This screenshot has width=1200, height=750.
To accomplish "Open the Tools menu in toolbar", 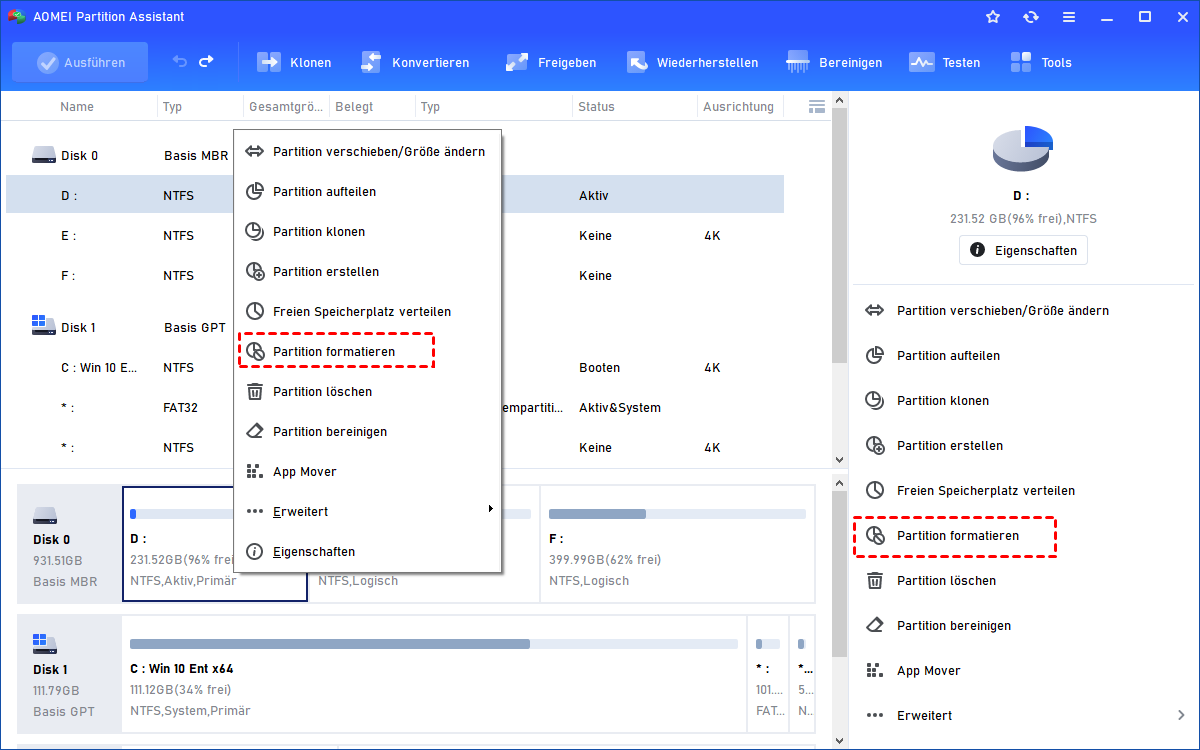I will tap(1021, 62).
